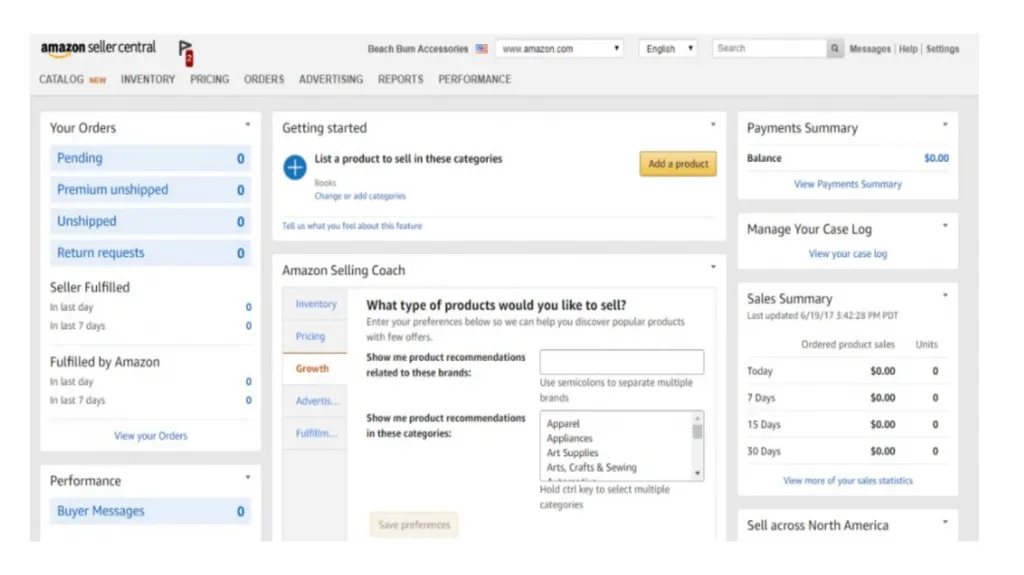Viewport: 1024px width, 575px height.
Task: Open the PERFORMANCE menu
Action: (475, 79)
